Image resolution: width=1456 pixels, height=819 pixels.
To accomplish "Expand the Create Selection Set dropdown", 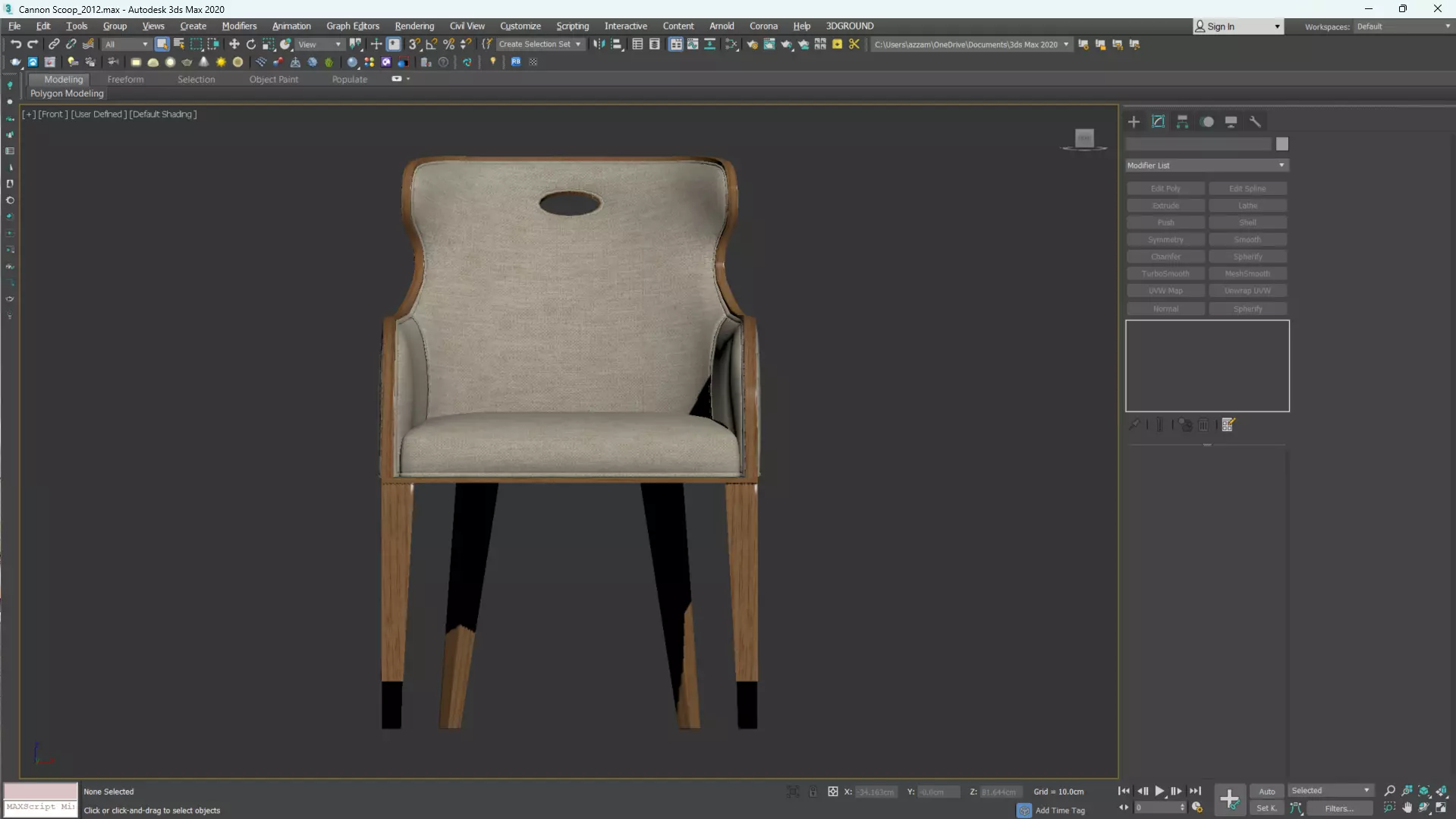I will [578, 44].
